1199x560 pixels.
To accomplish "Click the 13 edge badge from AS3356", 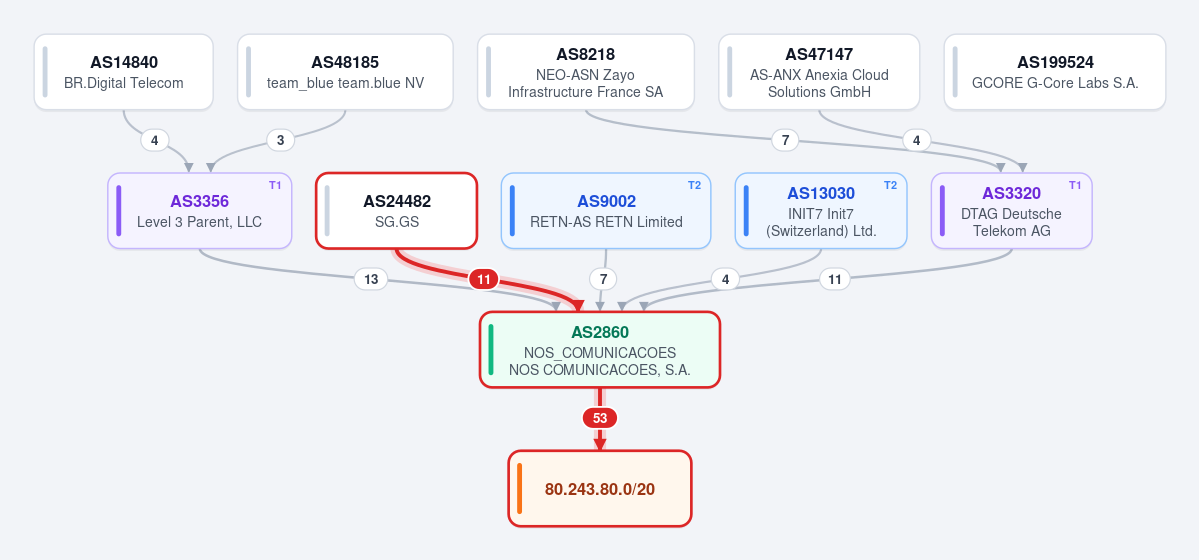I will [x=371, y=280].
